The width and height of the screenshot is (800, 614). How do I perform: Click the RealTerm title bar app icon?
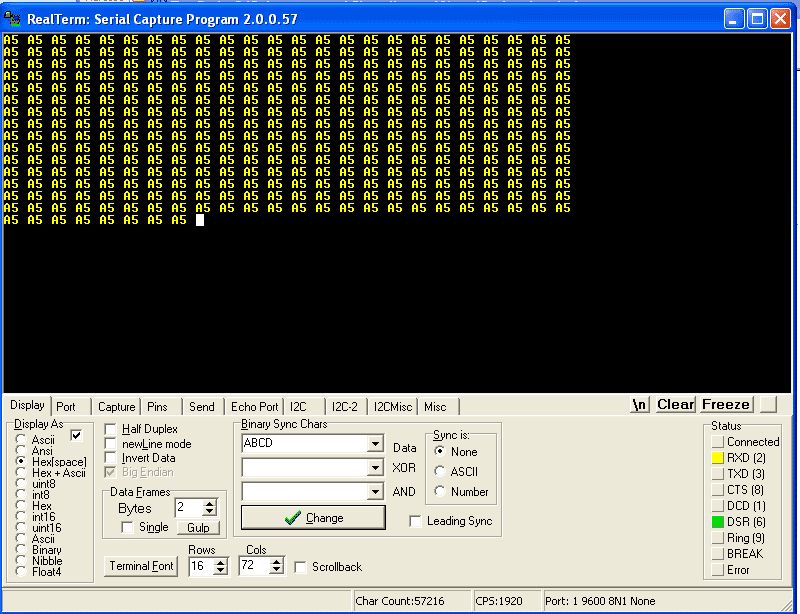tap(13, 17)
